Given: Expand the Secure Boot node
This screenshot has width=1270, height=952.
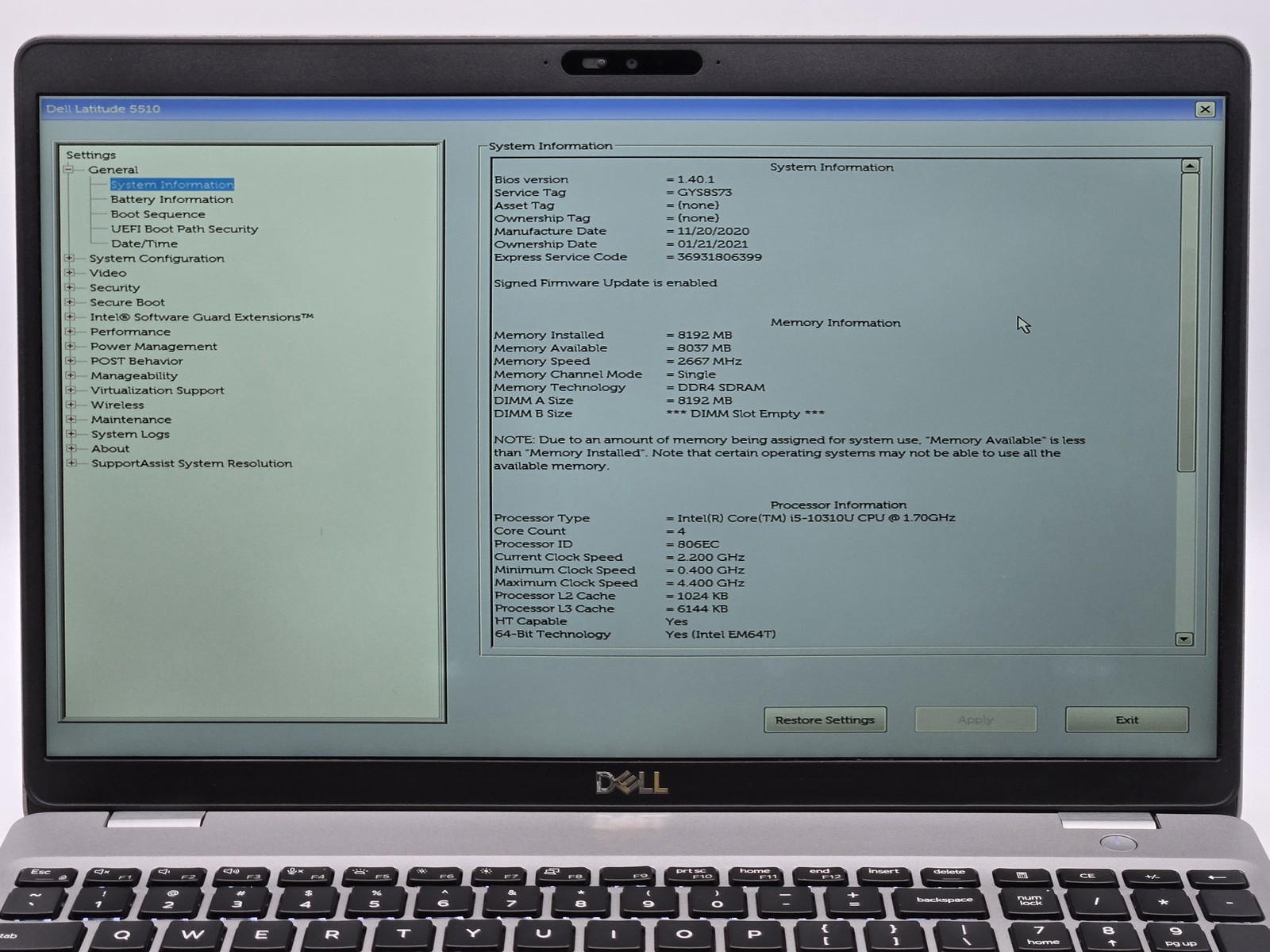Looking at the screenshot, I should coord(70,302).
